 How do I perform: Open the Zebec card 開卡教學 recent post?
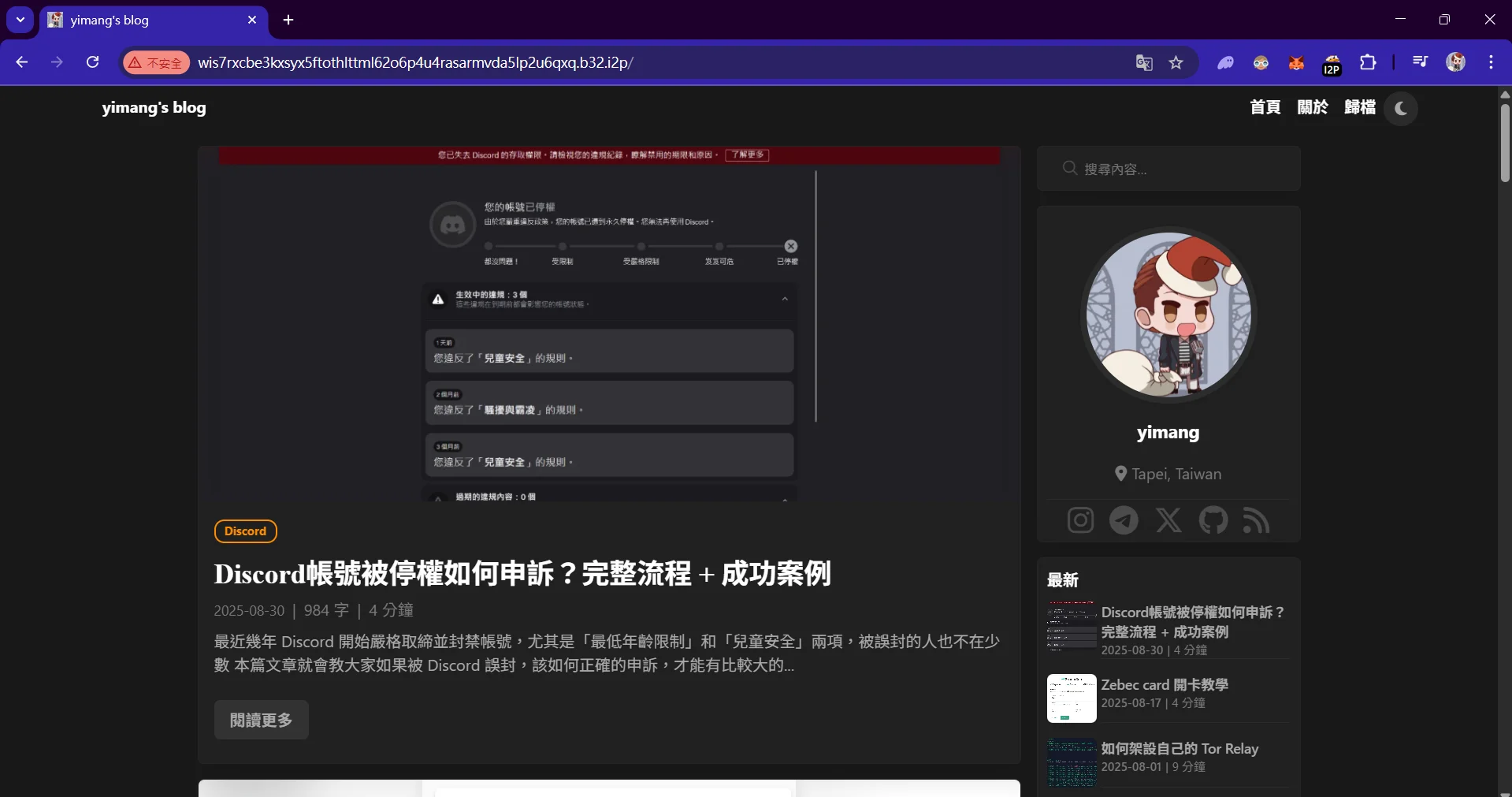click(x=1164, y=685)
